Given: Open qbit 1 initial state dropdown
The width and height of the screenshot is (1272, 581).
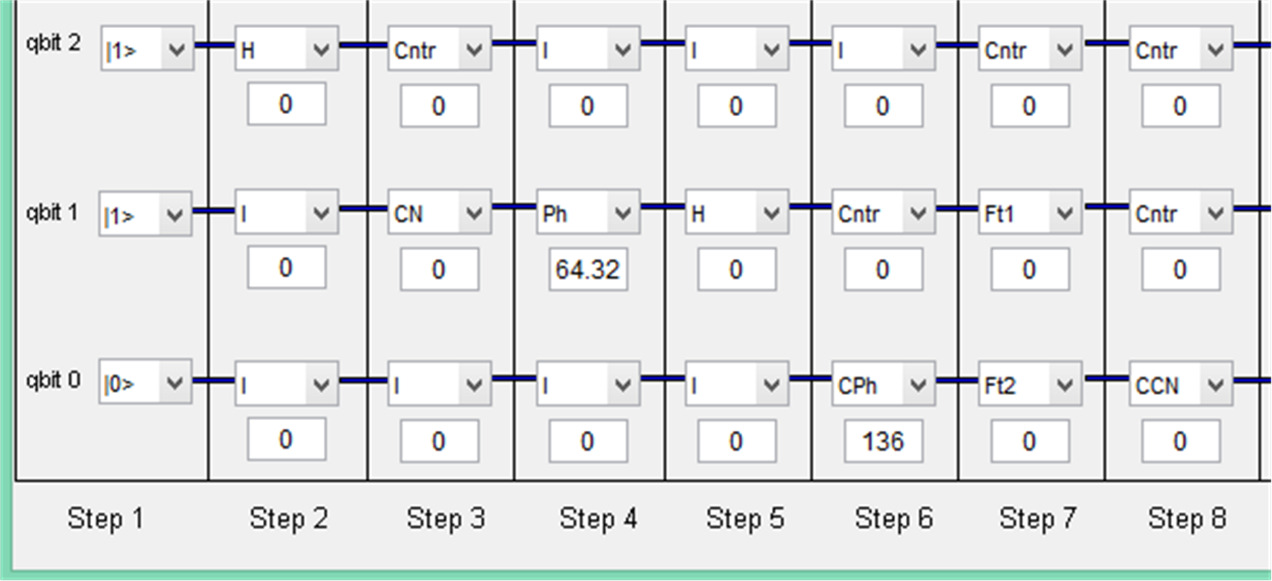Looking at the screenshot, I should tap(145, 215).
